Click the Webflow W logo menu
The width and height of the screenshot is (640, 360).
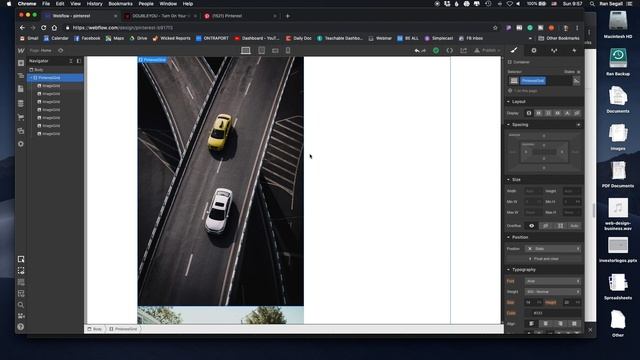[x=21, y=51]
